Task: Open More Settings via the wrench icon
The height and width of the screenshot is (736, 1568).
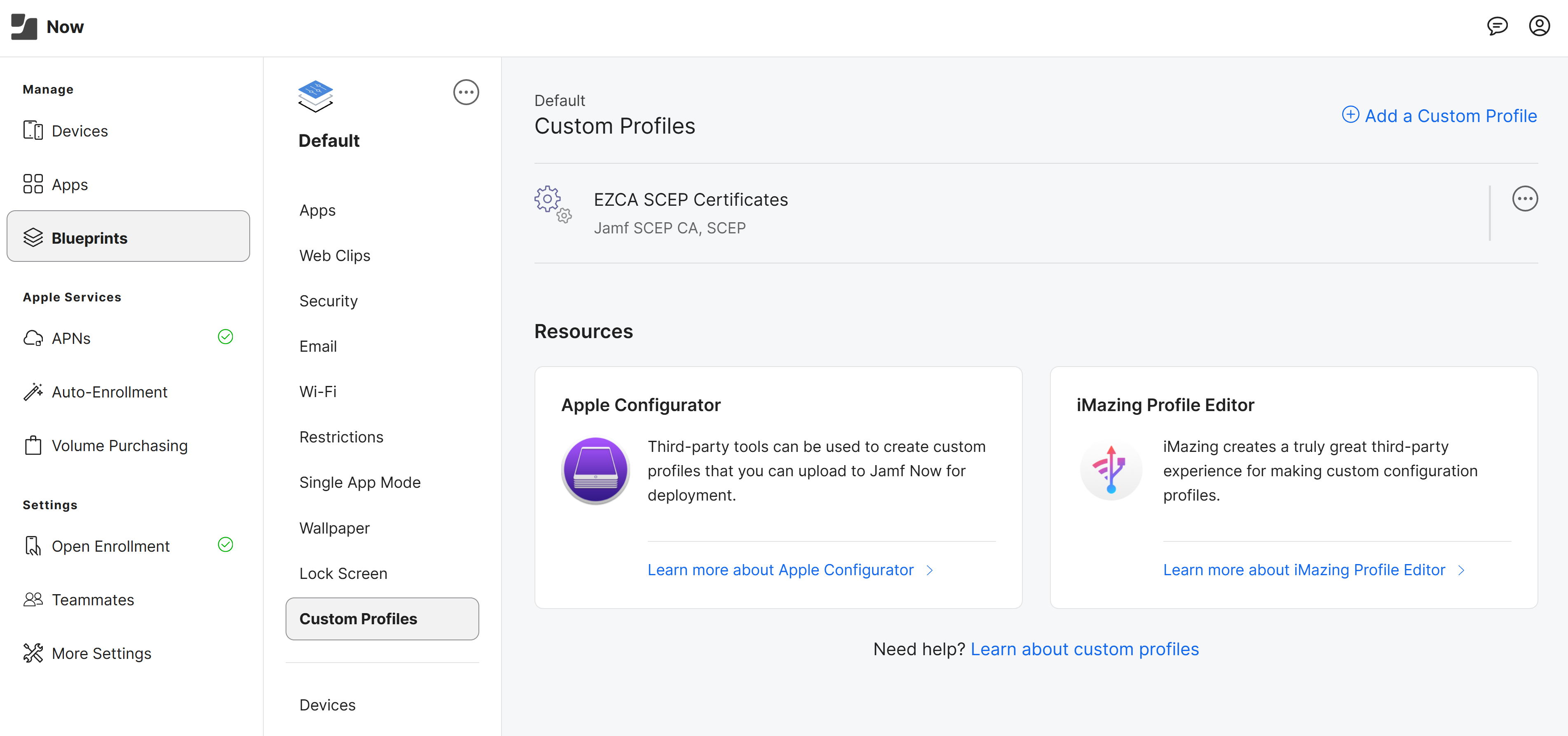Action: pyautogui.click(x=33, y=653)
